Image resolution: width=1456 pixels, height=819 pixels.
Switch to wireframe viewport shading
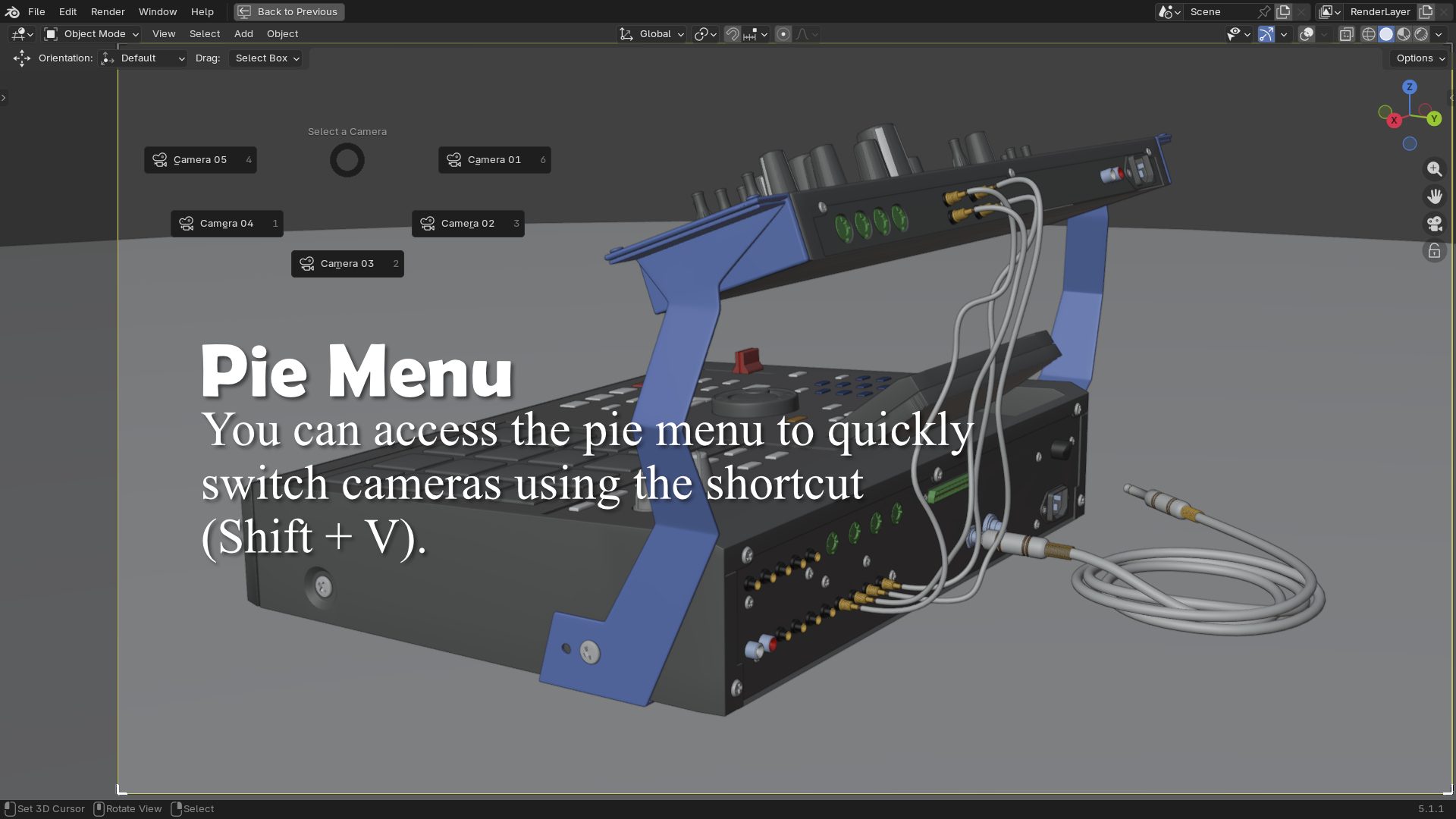coord(1369,34)
